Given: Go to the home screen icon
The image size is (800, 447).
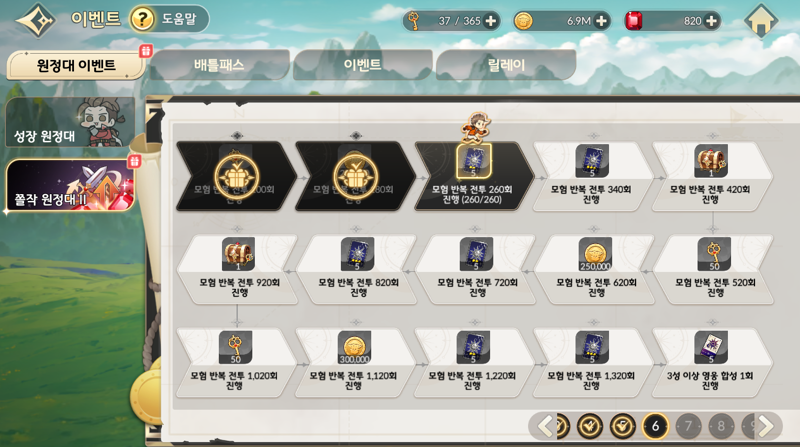Looking at the screenshot, I should click(x=761, y=21).
